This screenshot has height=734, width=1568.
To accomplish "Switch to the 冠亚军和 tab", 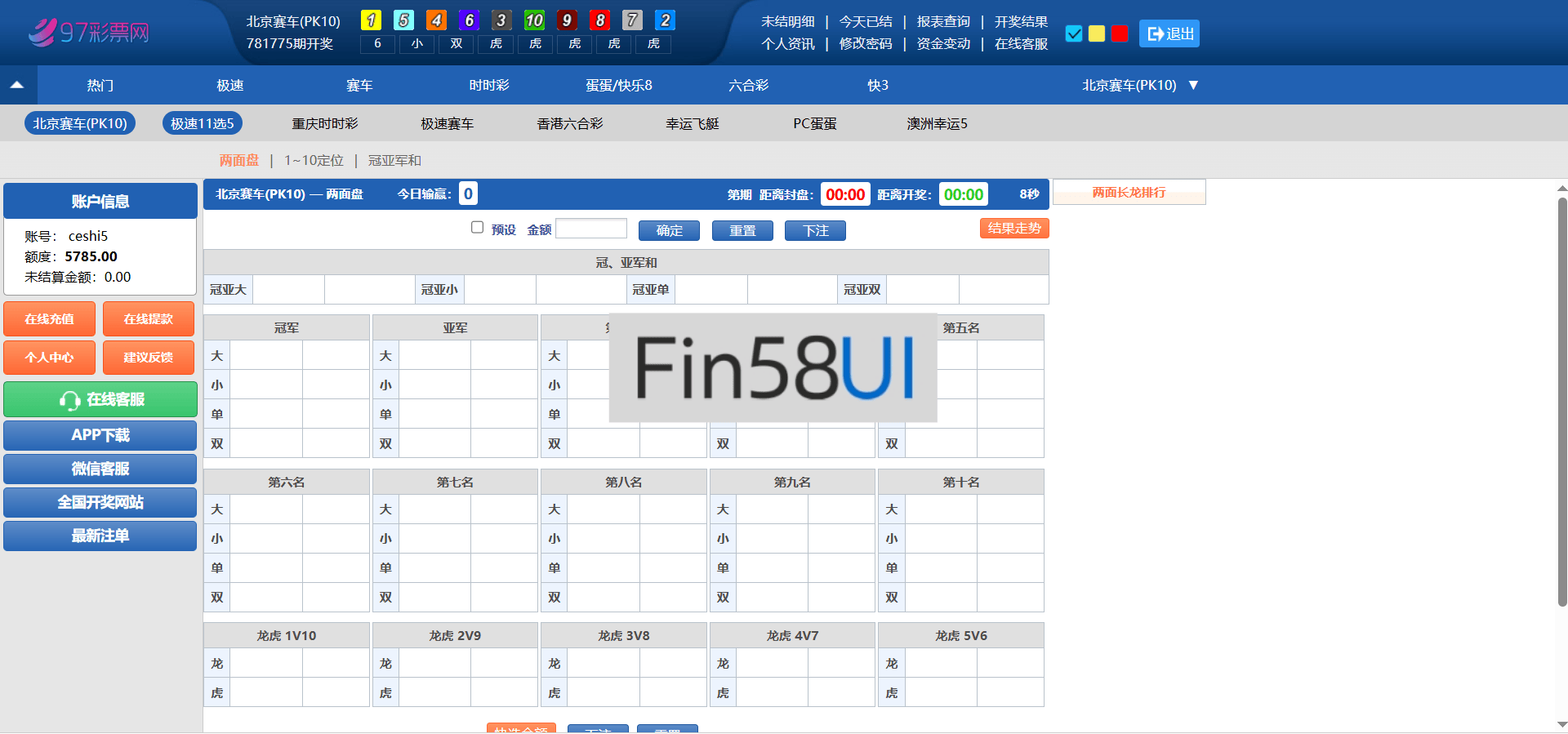I will (x=394, y=160).
